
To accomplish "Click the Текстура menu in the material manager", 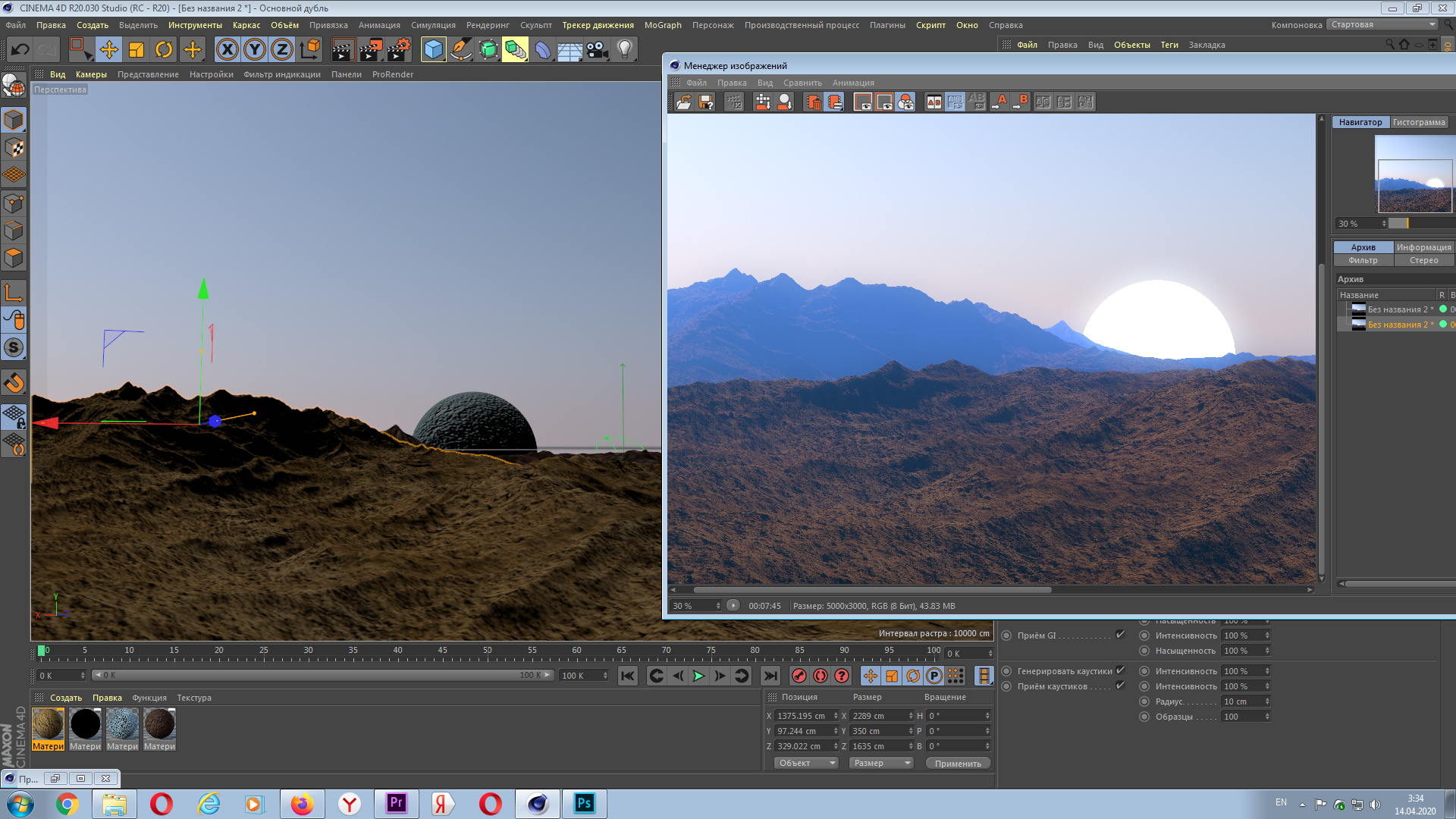I will pyautogui.click(x=194, y=698).
